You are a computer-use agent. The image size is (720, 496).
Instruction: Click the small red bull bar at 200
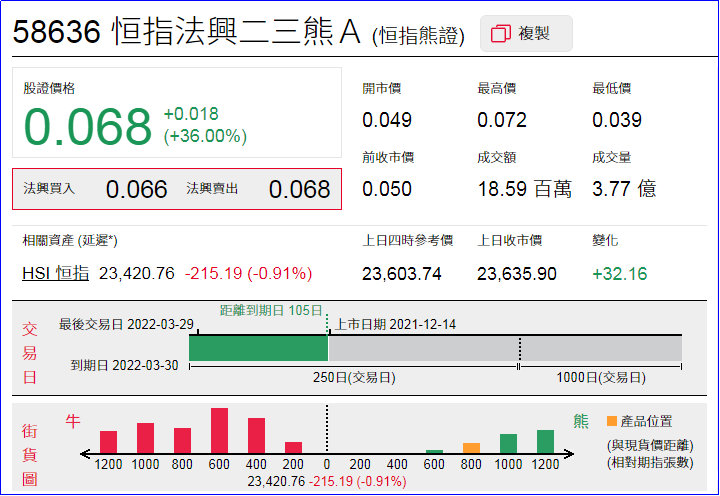[x=293, y=448]
